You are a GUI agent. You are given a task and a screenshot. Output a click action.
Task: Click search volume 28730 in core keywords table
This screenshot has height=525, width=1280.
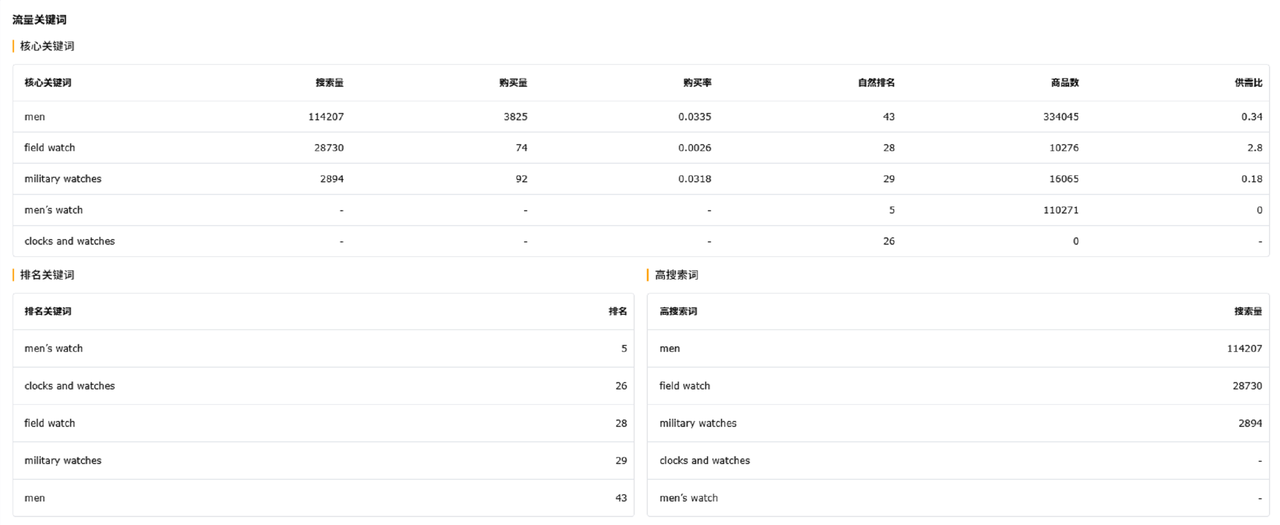329,148
